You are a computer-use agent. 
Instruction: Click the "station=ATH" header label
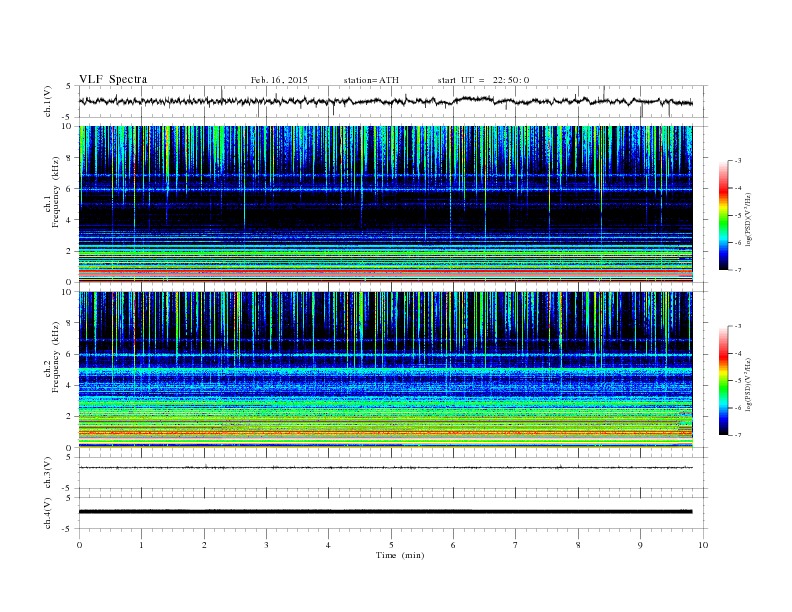(x=371, y=80)
